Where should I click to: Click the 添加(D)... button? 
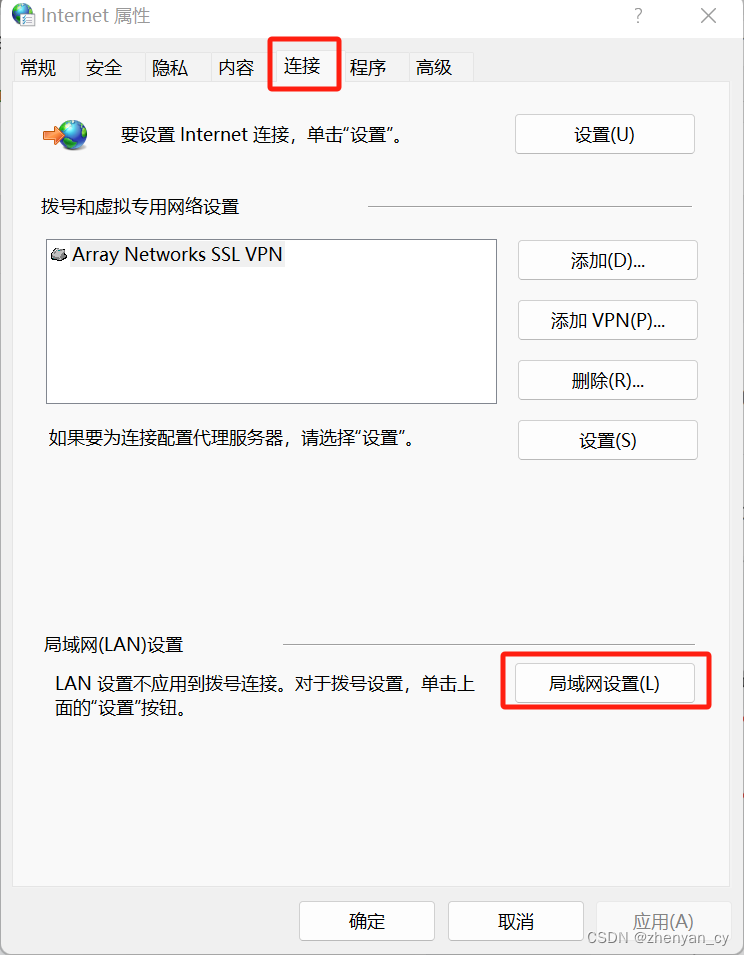[x=608, y=260]
